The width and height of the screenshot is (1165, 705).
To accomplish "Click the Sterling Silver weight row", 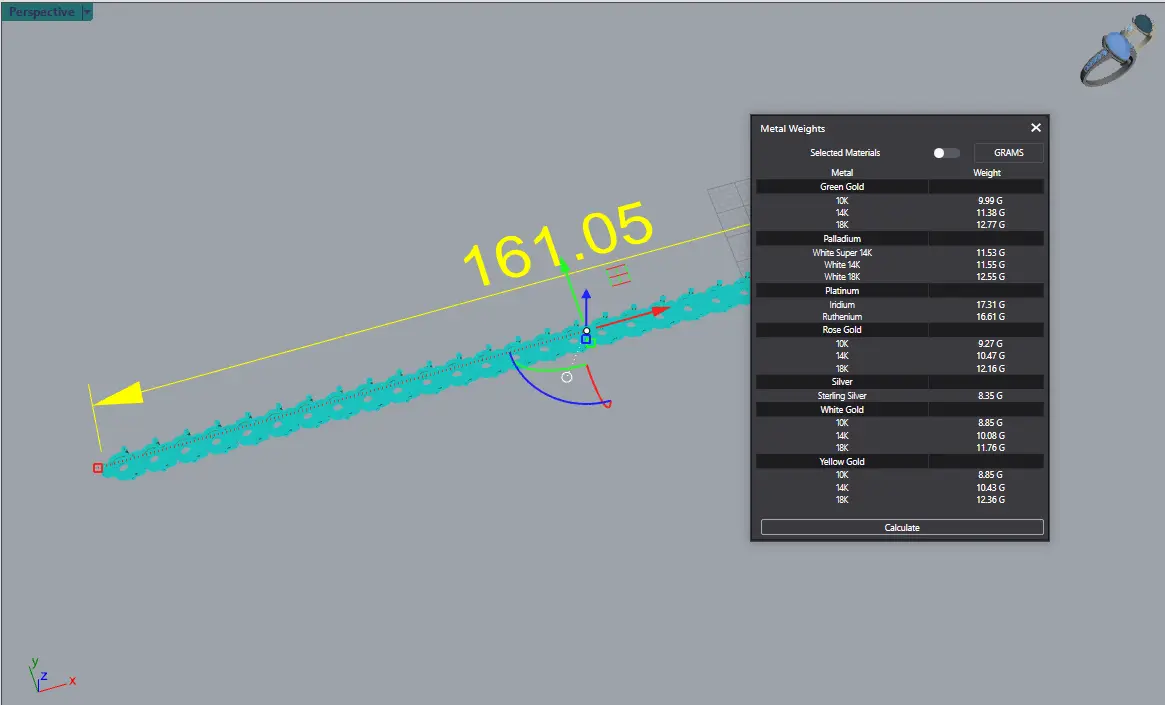I will tap(900, 396).
